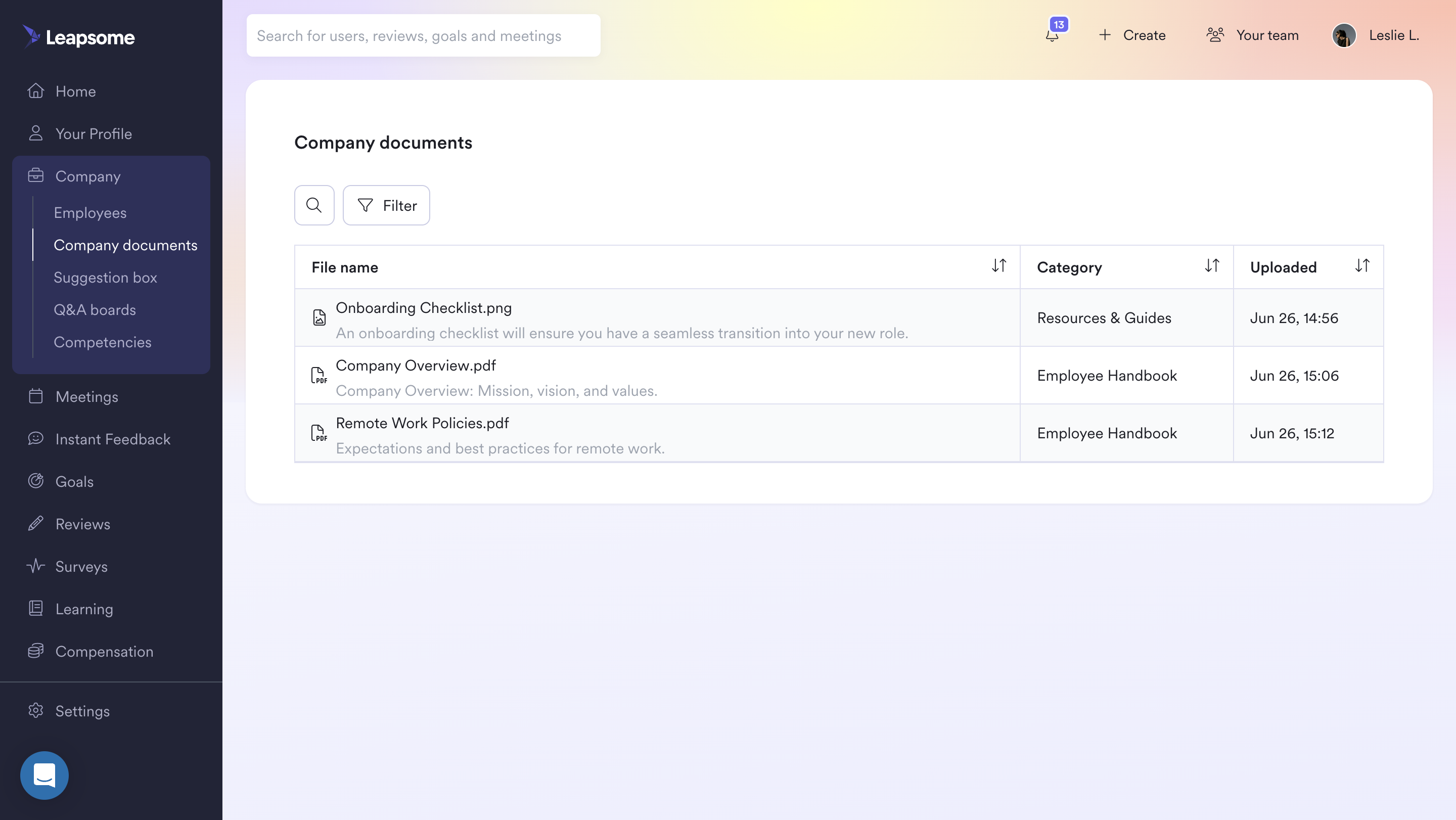Click the Company documents page heading

tap(383, 143)
